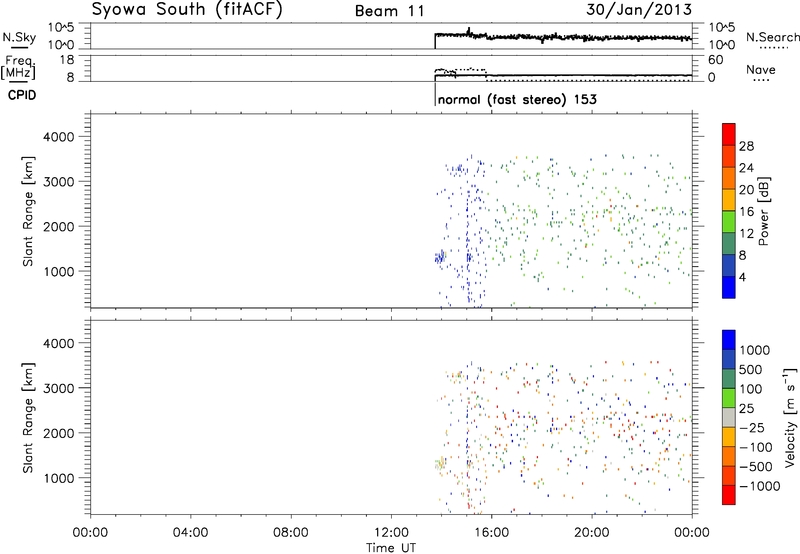Click the 'N.Sky' legend label
Viewport: 800px width, 554px height.
19,37
